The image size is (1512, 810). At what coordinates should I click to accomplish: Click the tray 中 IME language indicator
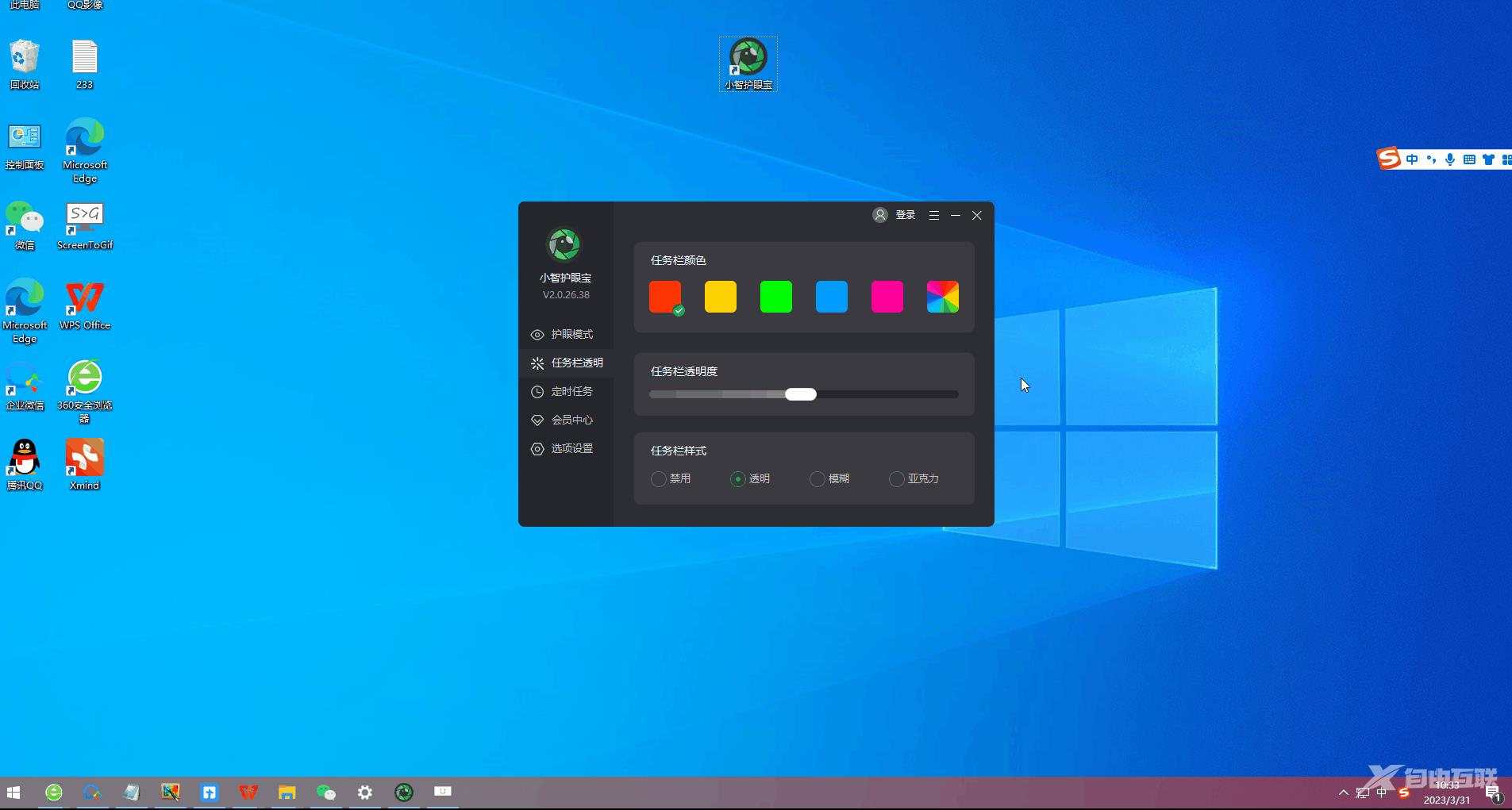[1382, 793]
